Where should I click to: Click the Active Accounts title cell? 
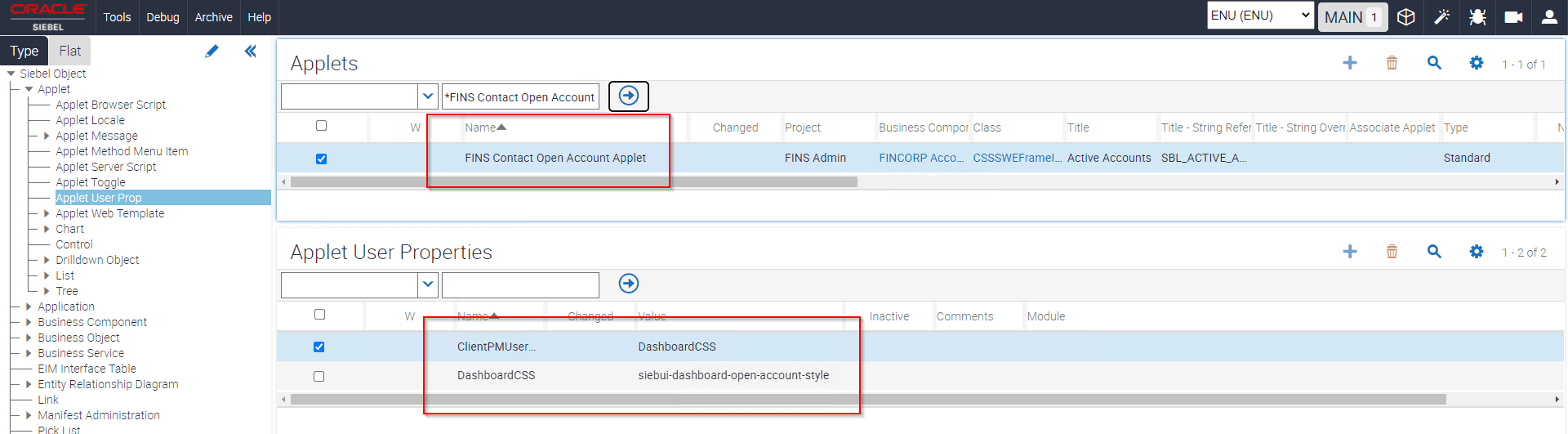coord(1109,158)
